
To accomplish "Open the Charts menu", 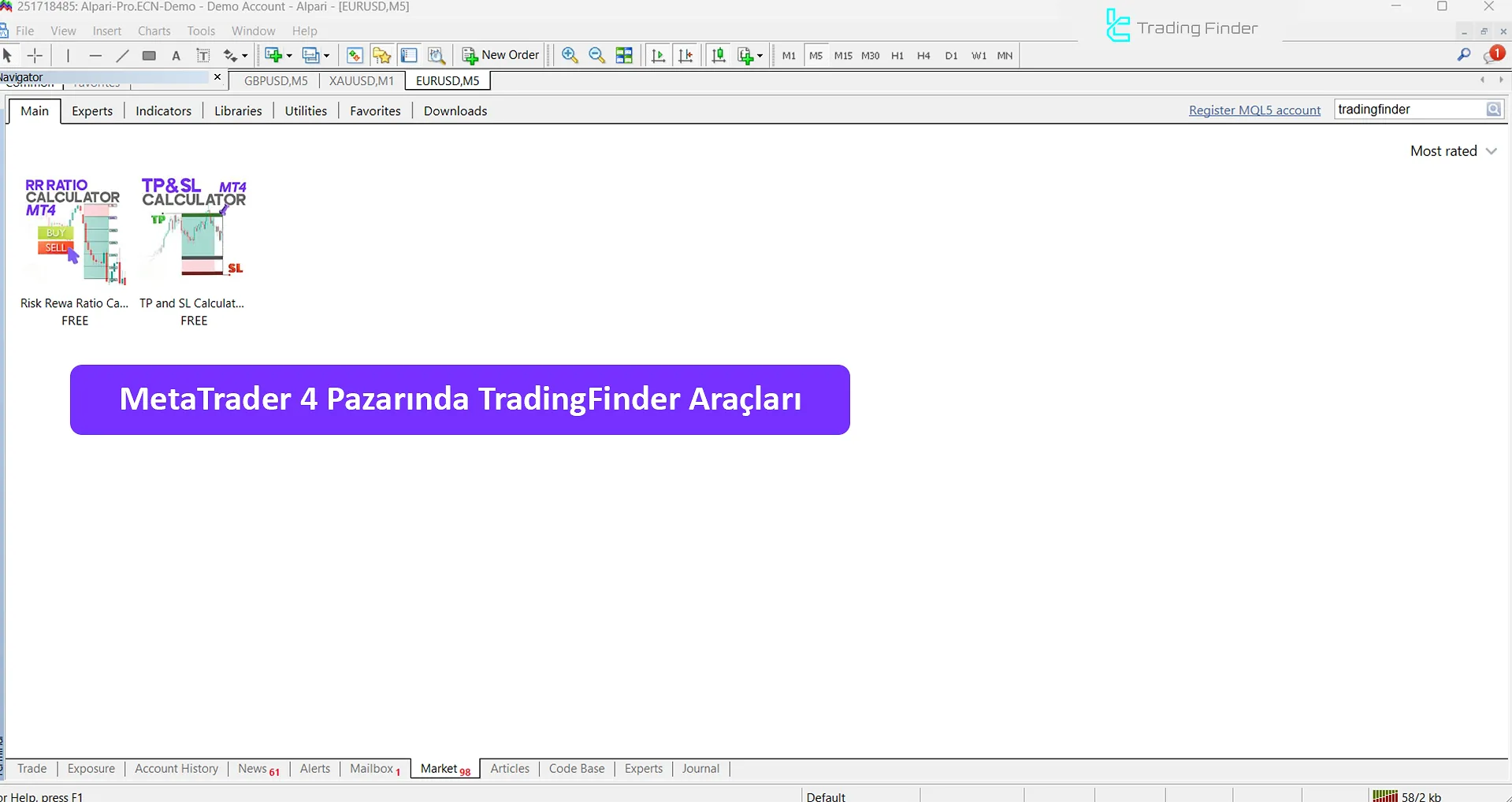I will 154,31.
